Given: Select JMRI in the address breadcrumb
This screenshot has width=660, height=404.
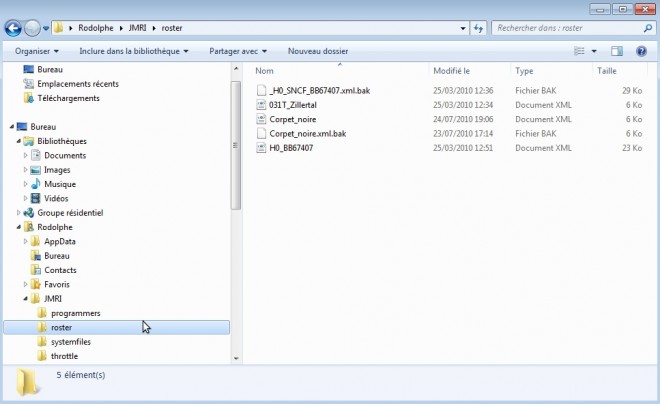Looking at the screenshot, I should tap(137, 28).
